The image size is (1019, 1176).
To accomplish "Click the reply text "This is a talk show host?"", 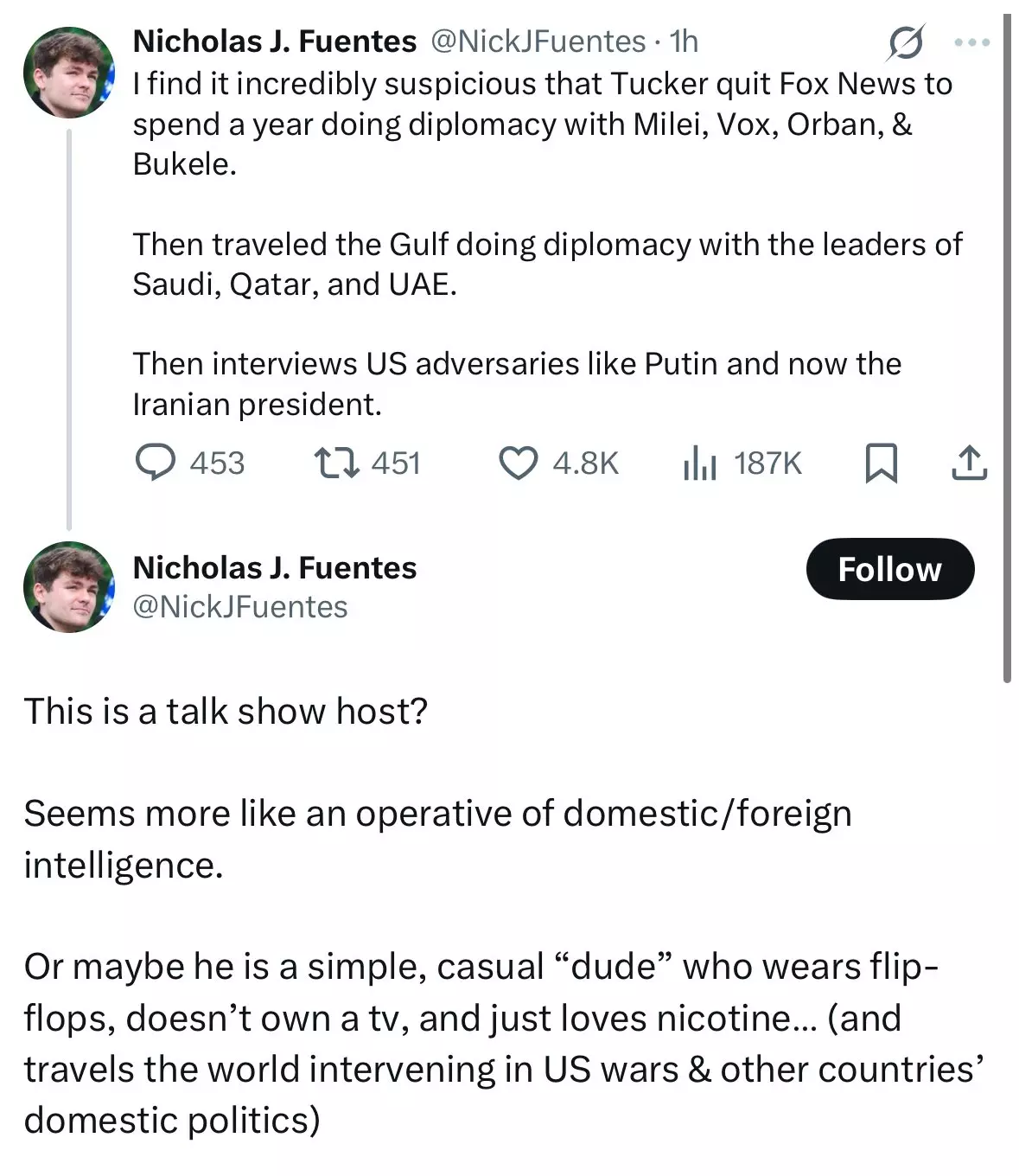I will click(226, 711).
